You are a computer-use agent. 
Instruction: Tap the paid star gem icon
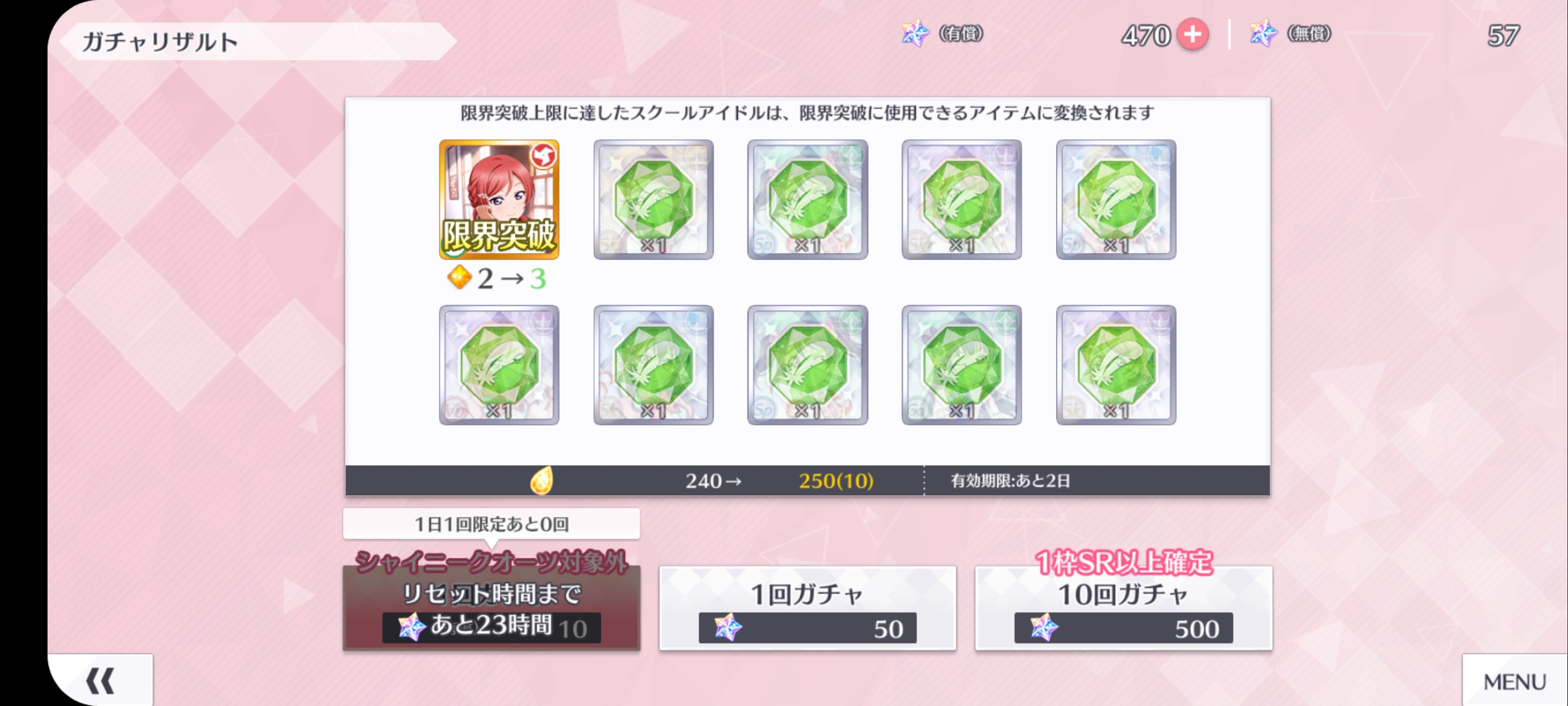point(915,33)
